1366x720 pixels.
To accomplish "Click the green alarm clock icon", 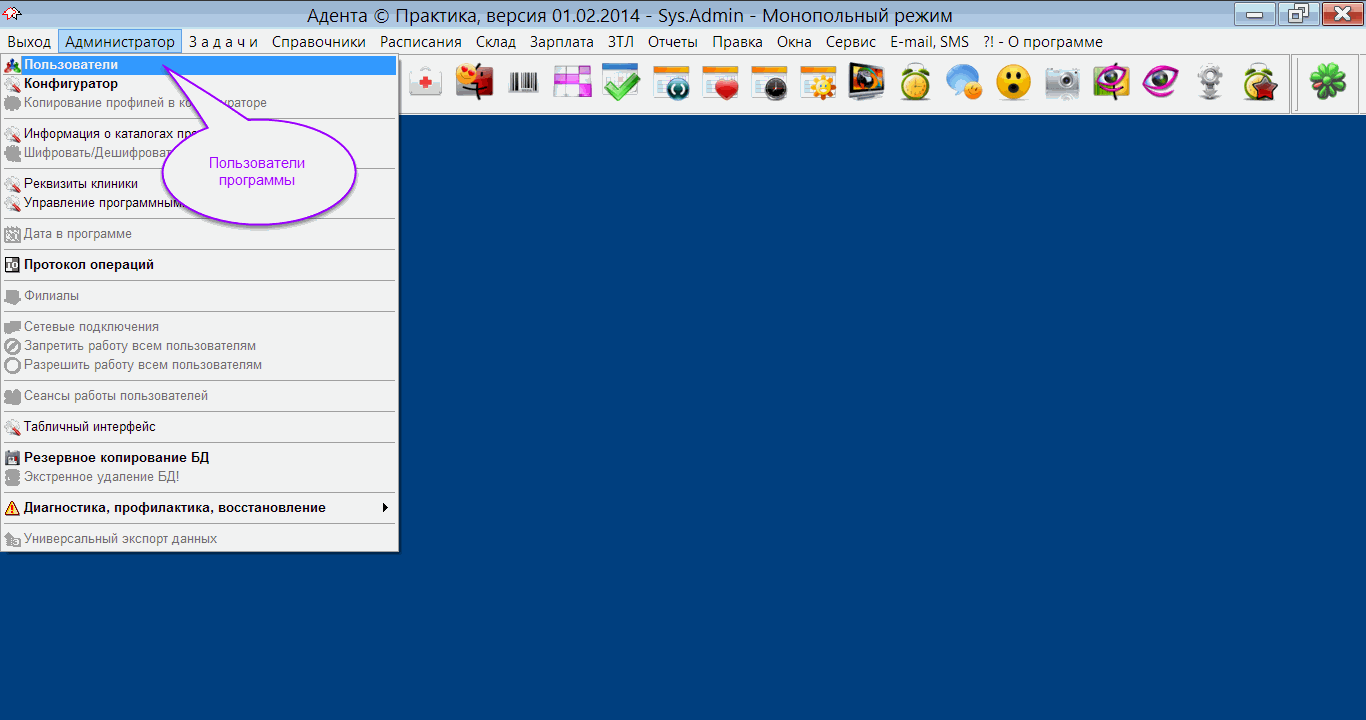I will pyautogui.click(x=915, y=83).
